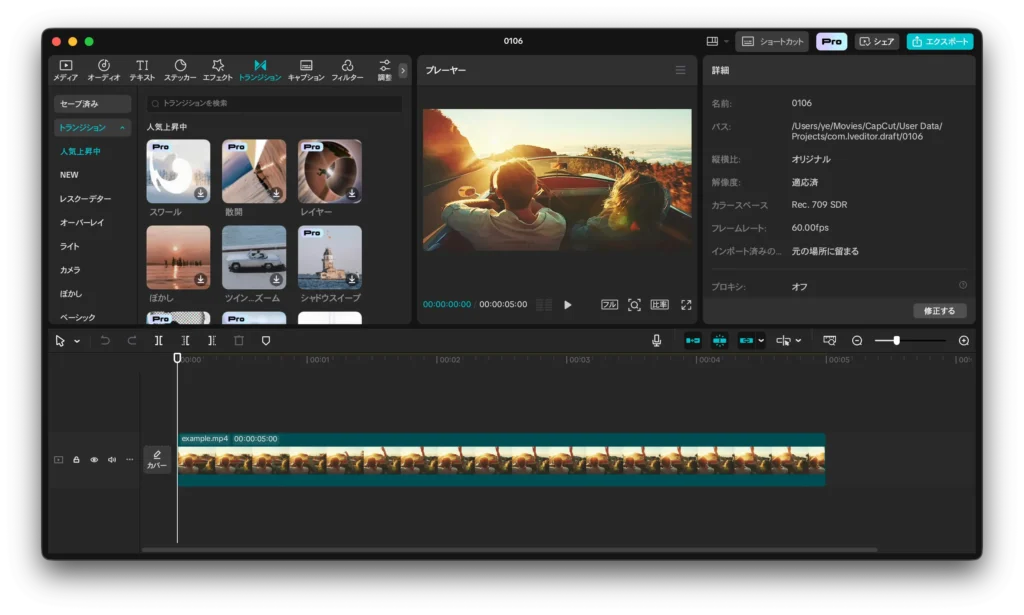Screen dimensions: 1024x615
Task: Click the timeline zoom slider handle
Action: 896,341
